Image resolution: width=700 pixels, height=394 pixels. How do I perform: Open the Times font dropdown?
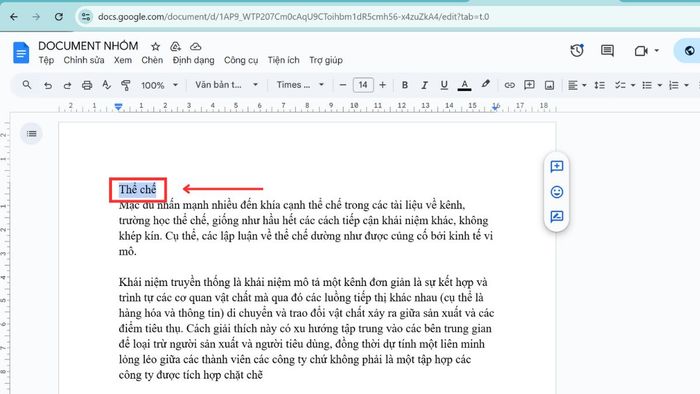point(300,85)
